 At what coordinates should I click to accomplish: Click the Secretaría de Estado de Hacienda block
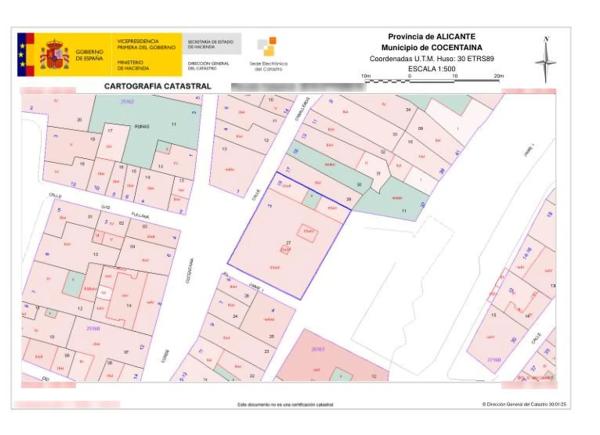[x=211, y=43]
